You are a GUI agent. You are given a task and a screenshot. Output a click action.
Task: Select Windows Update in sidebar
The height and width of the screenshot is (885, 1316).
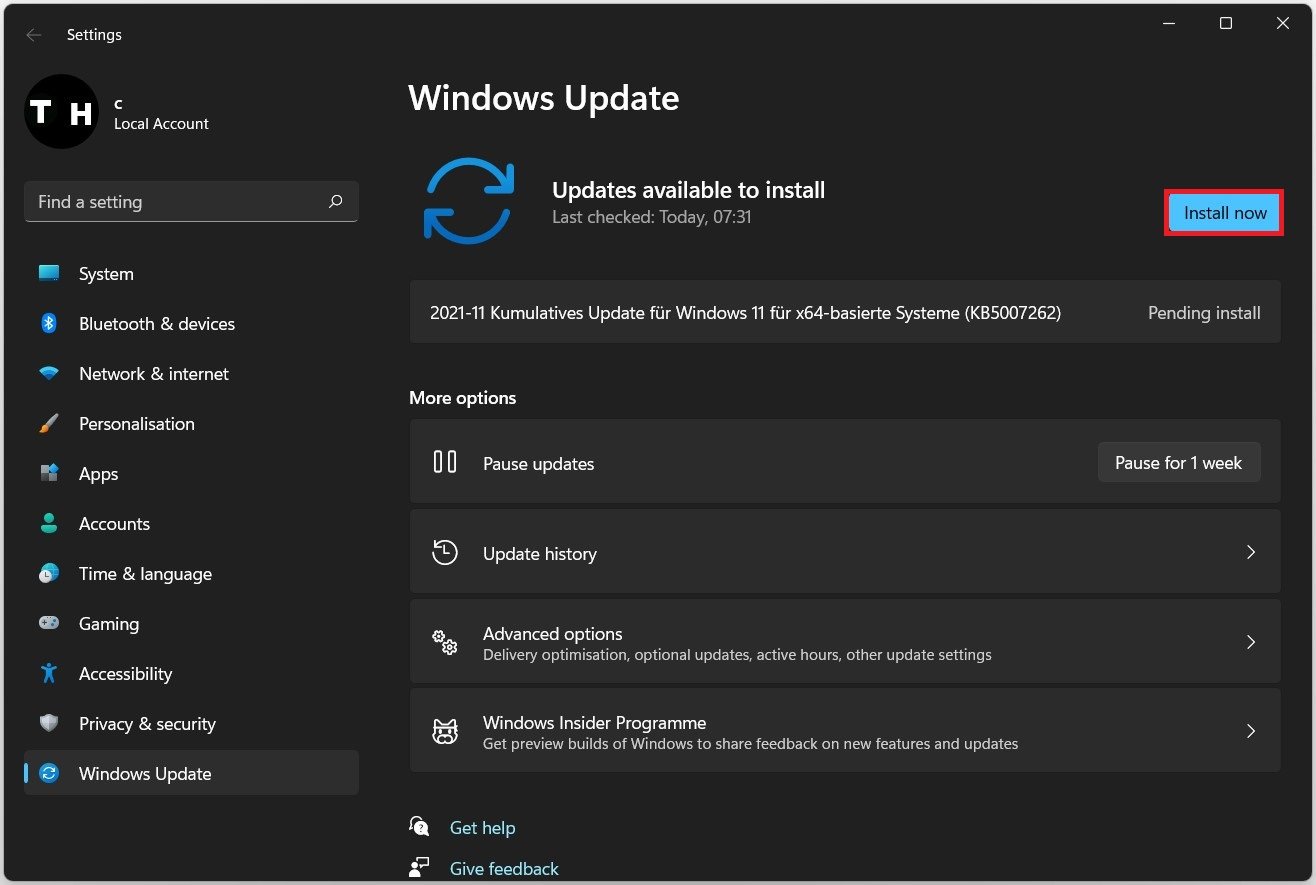(191, 774)
